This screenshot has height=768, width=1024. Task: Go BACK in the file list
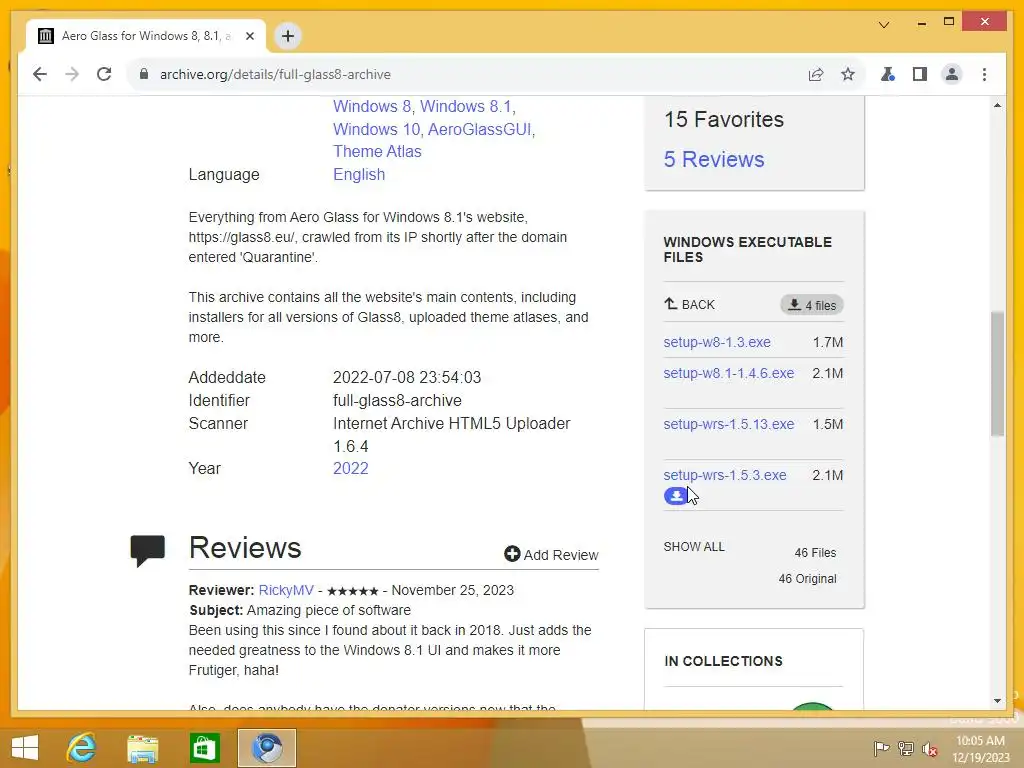(x=690, y=304)
